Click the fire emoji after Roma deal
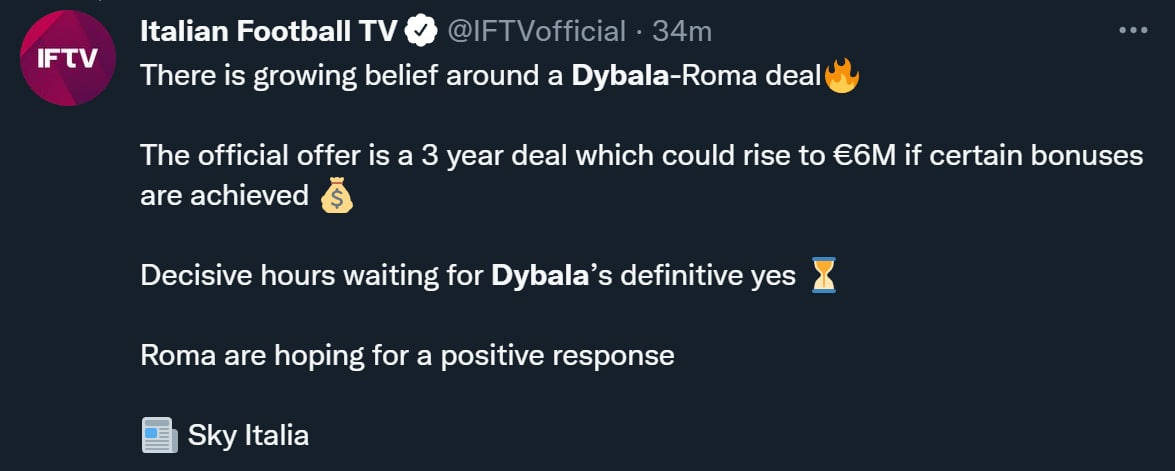Viewport: 1175px width, 471px height. coord(841,76)
